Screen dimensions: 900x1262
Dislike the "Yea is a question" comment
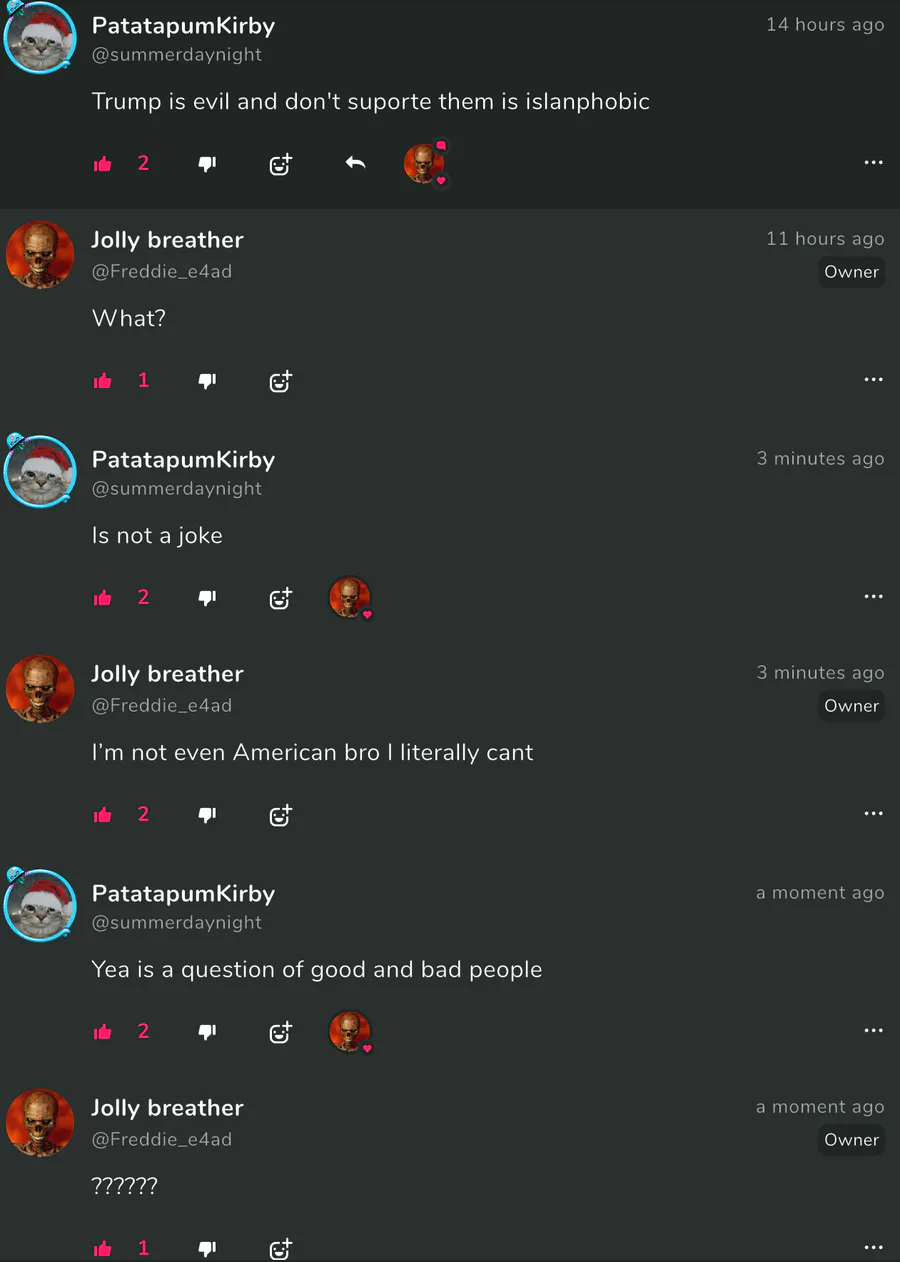[x=207, y=1032]
